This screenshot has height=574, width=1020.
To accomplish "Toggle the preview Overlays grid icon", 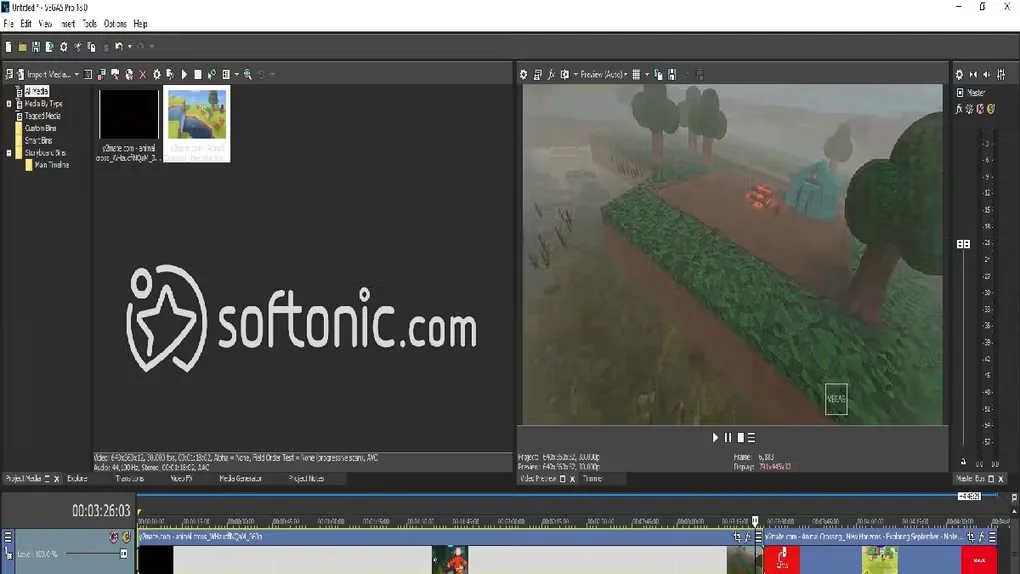I will click(x=636, y=75).
